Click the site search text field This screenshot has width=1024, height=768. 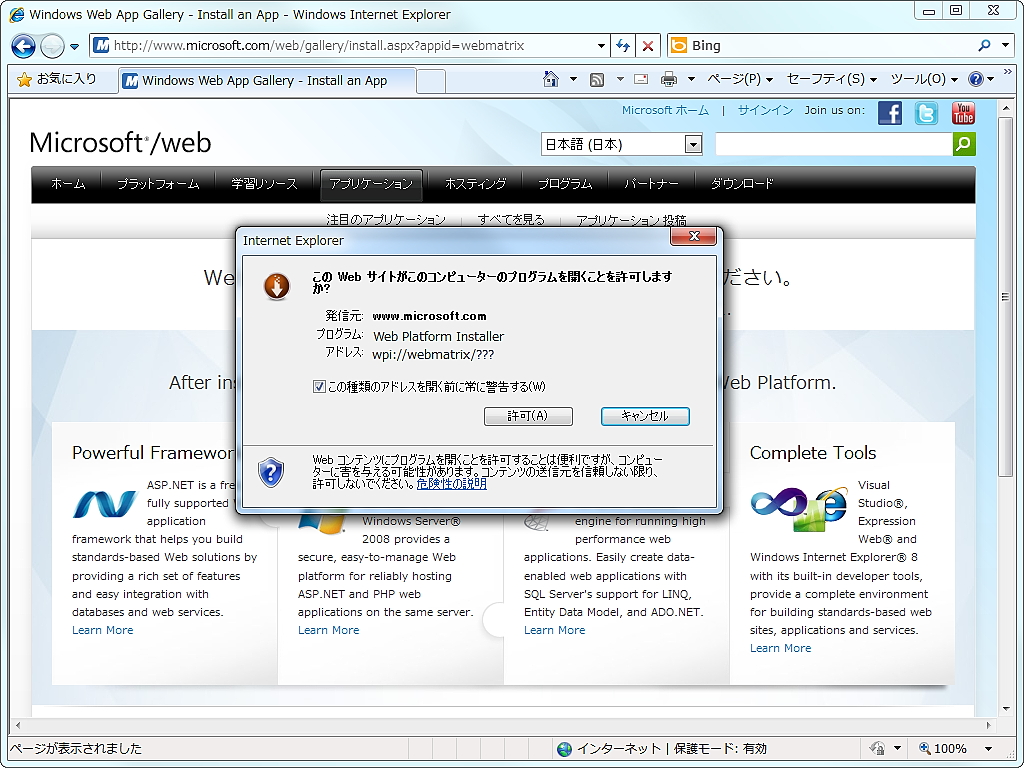[x=834, y=144]
